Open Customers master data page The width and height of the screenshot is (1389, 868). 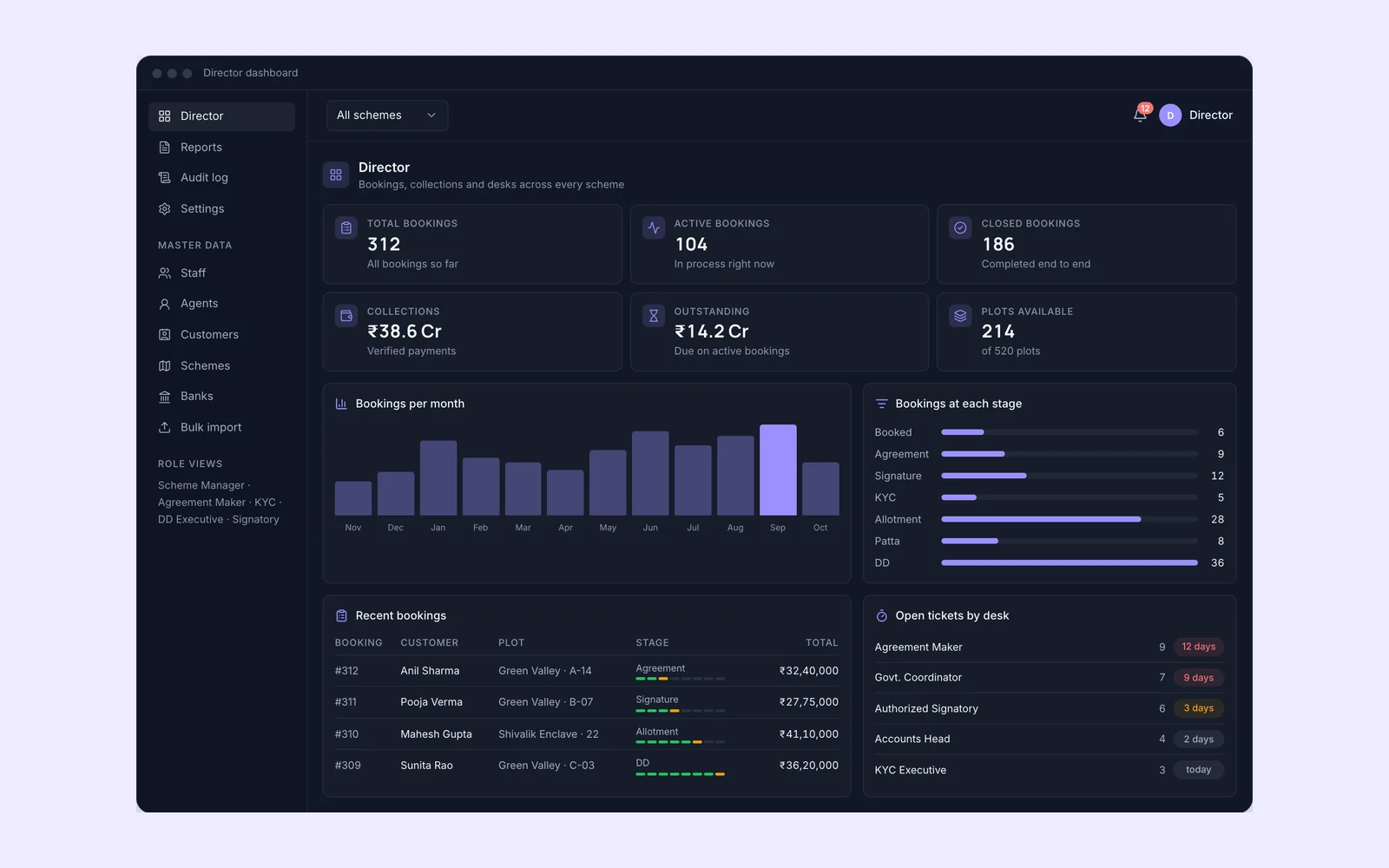pos(221,335)
